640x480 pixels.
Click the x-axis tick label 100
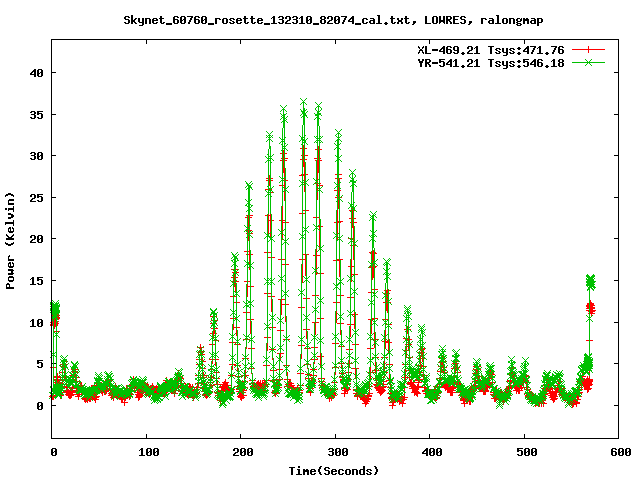point(149,452)
